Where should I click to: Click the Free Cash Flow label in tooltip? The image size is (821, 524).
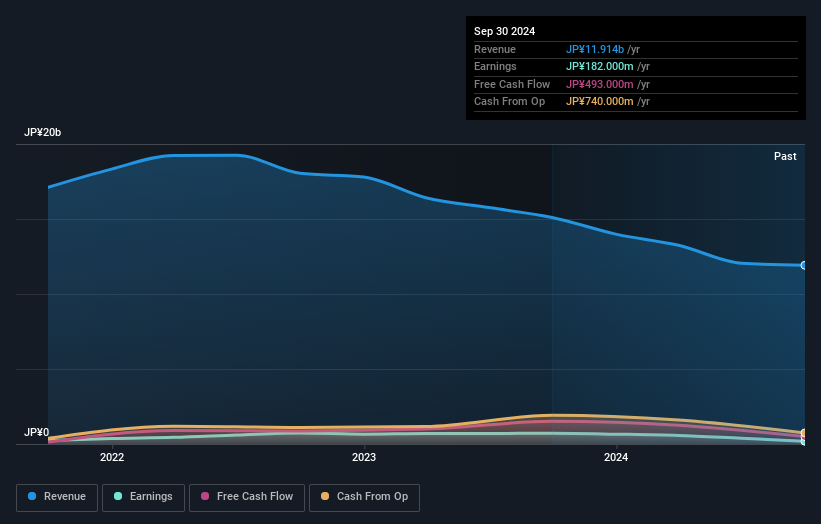point(512,84)
